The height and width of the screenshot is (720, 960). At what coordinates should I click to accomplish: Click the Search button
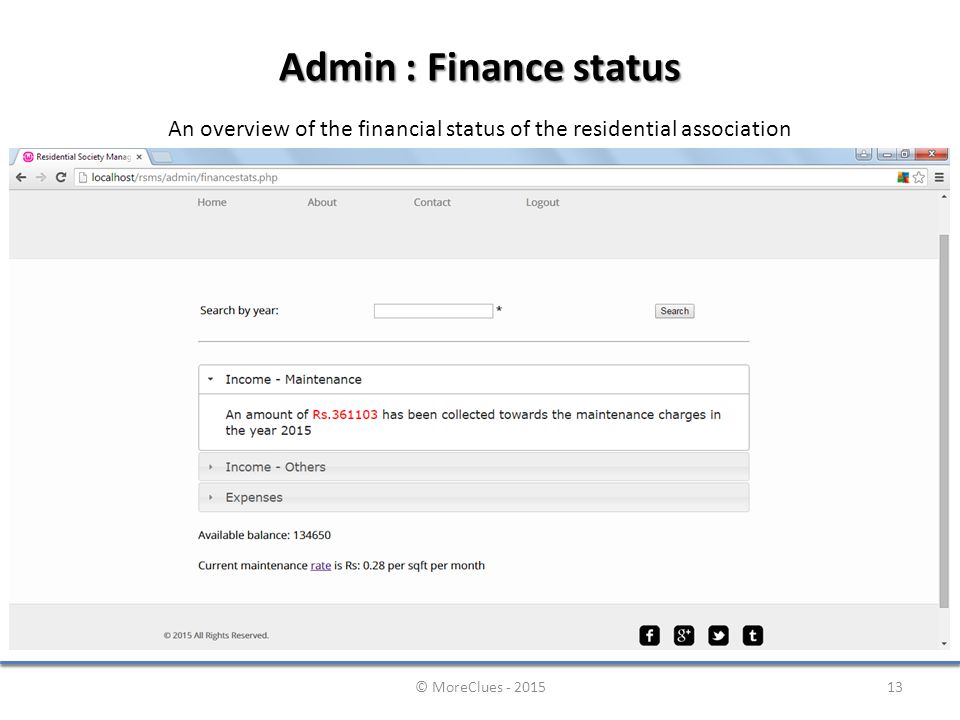675,311
